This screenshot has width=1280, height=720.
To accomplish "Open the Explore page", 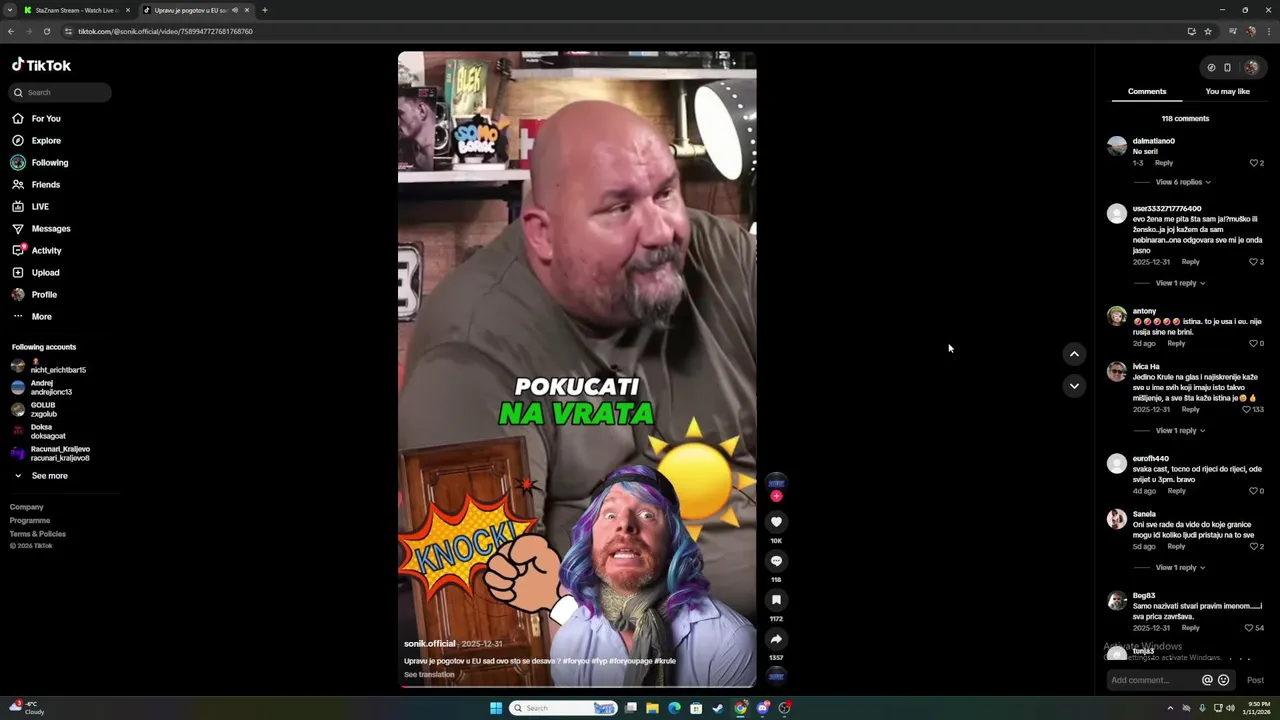I will point(45,141).
